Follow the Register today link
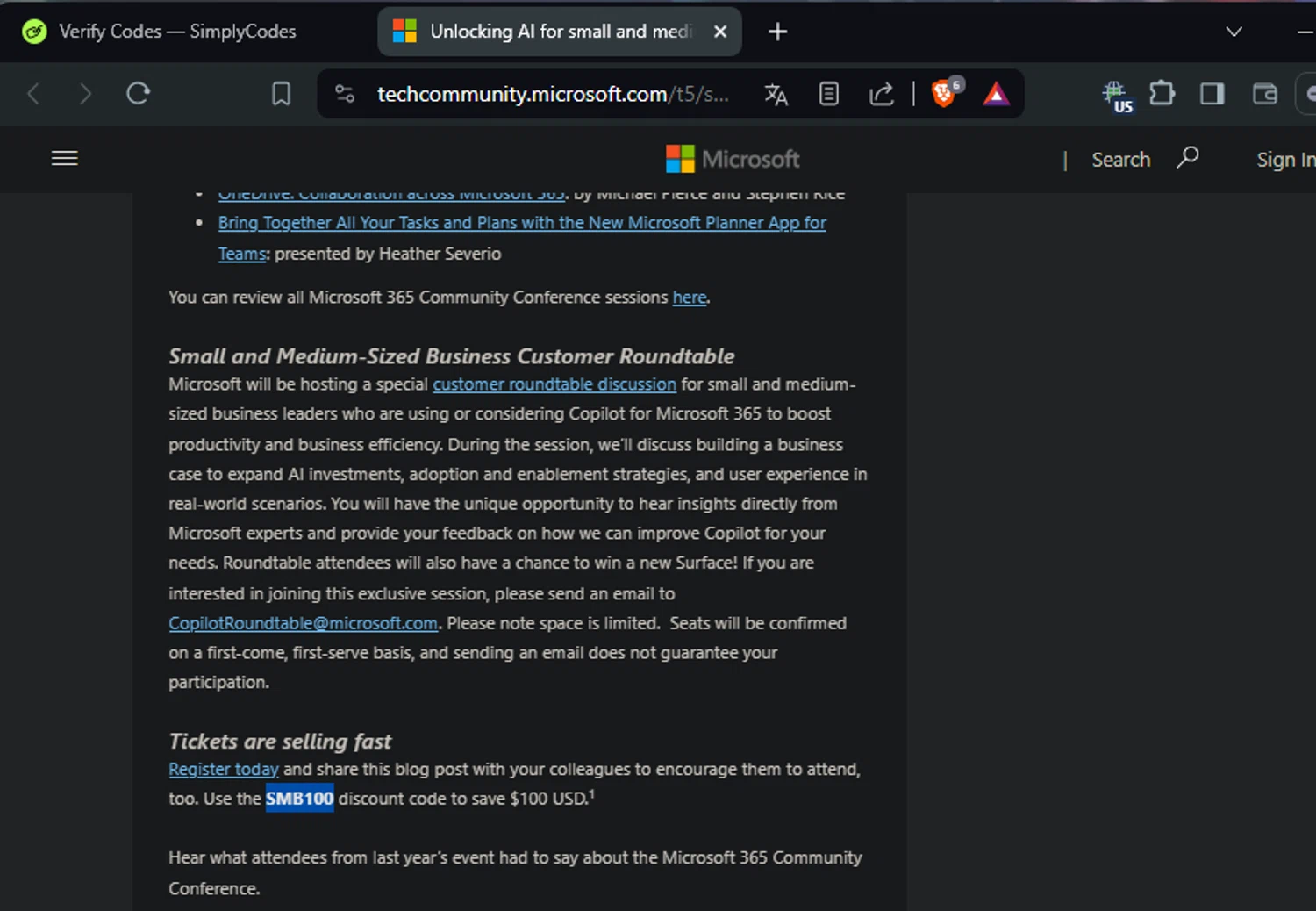1316x911 pixels. click(223, 769)
